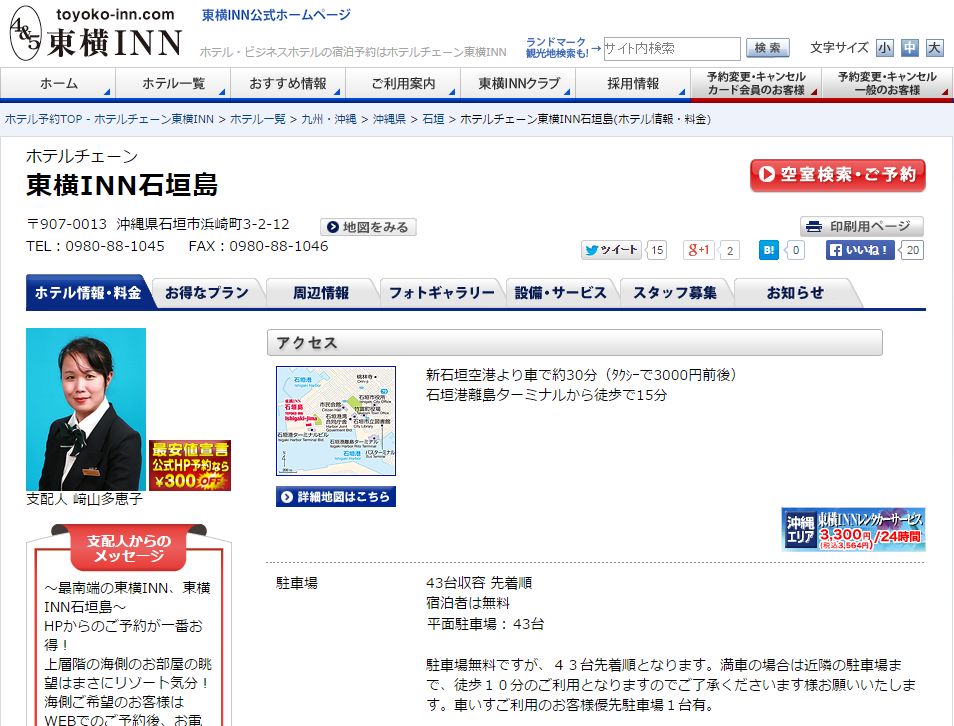
Task: Click the Google +1 count 2
Action: pyautogui.click(x=730, y=250)
